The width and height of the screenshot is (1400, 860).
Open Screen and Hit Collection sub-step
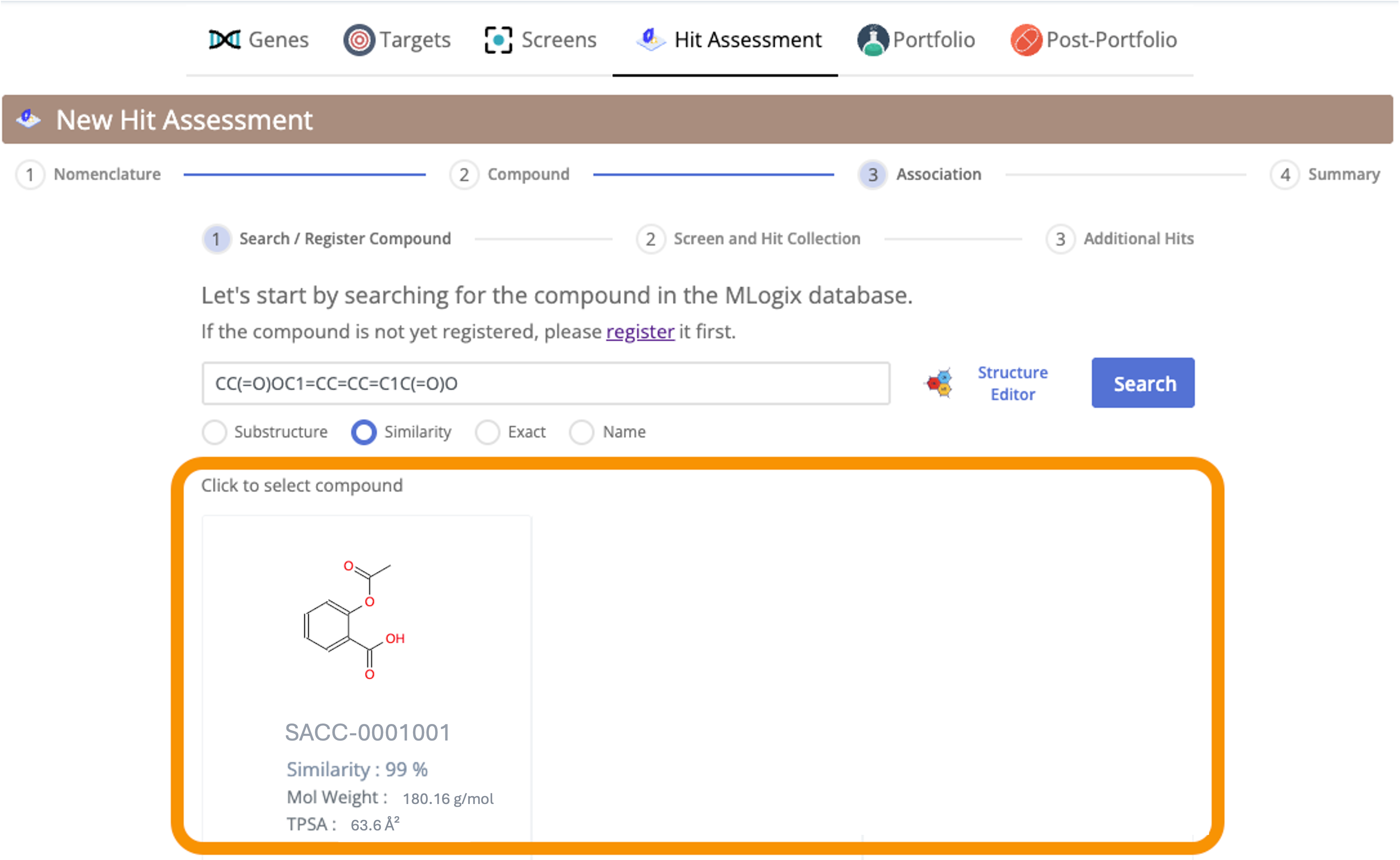748,239
